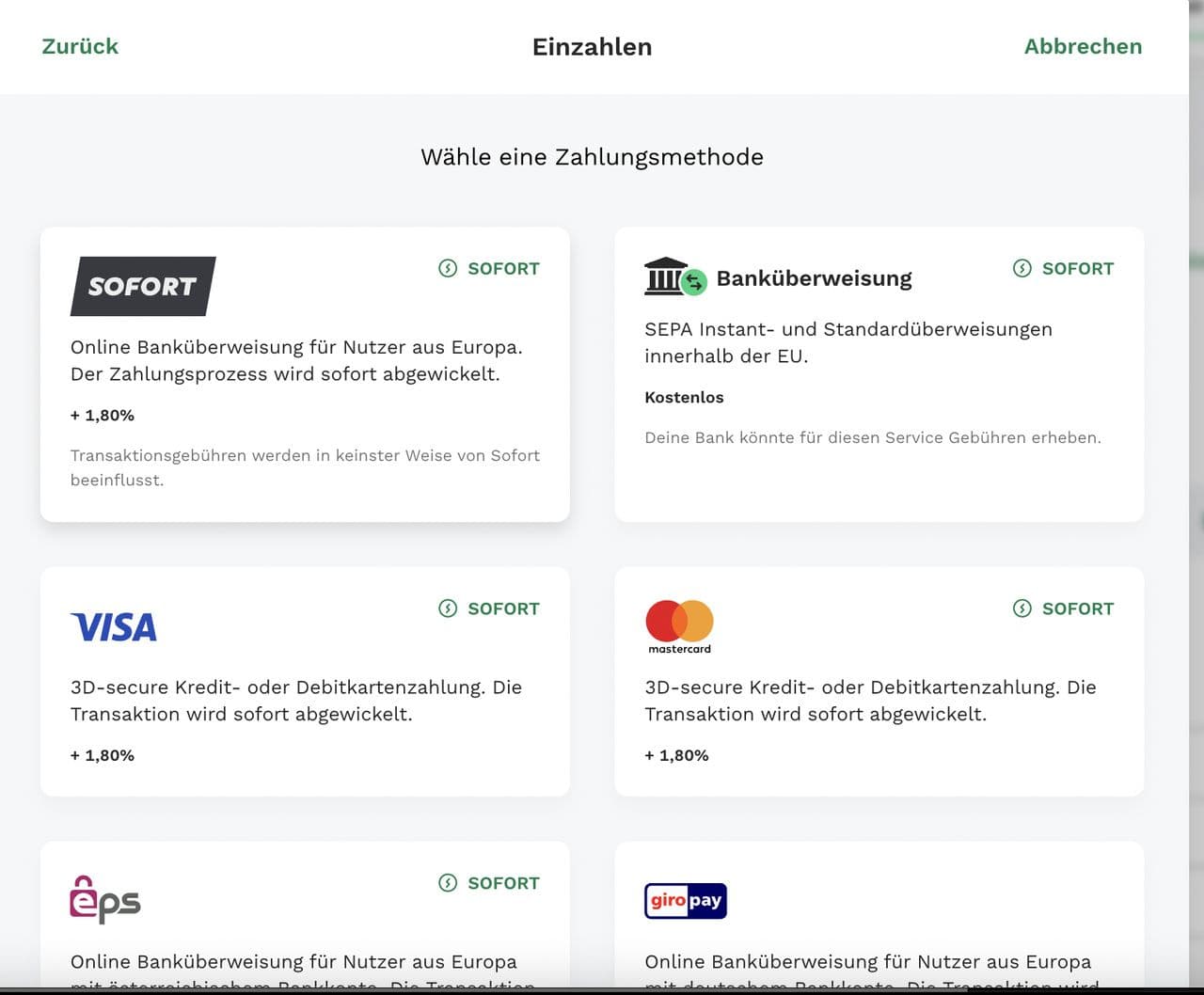
Task: Click instant clock icon on VISA card
Action: 448,609
